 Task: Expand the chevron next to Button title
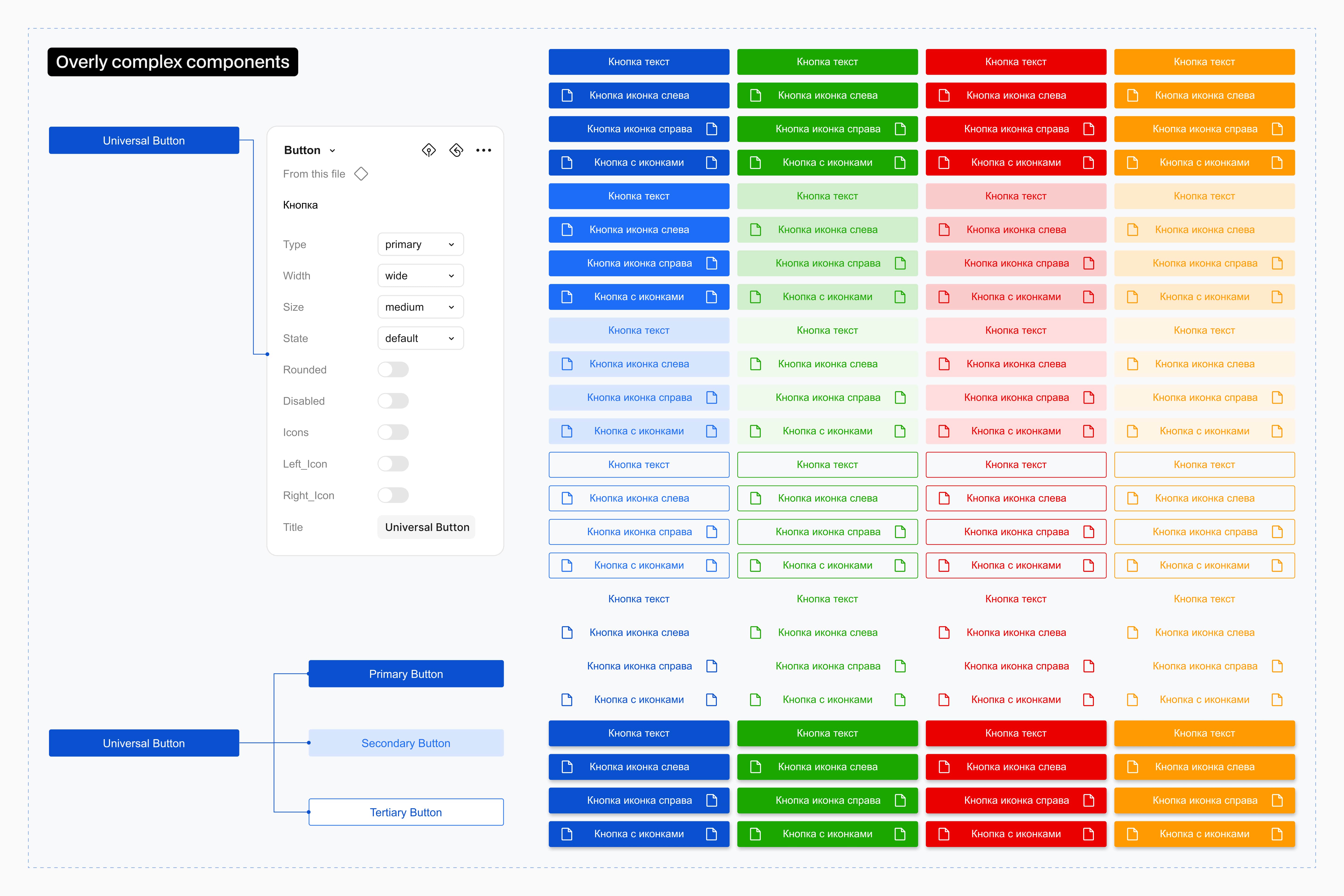pyautogui.click(x=332, y=151)
